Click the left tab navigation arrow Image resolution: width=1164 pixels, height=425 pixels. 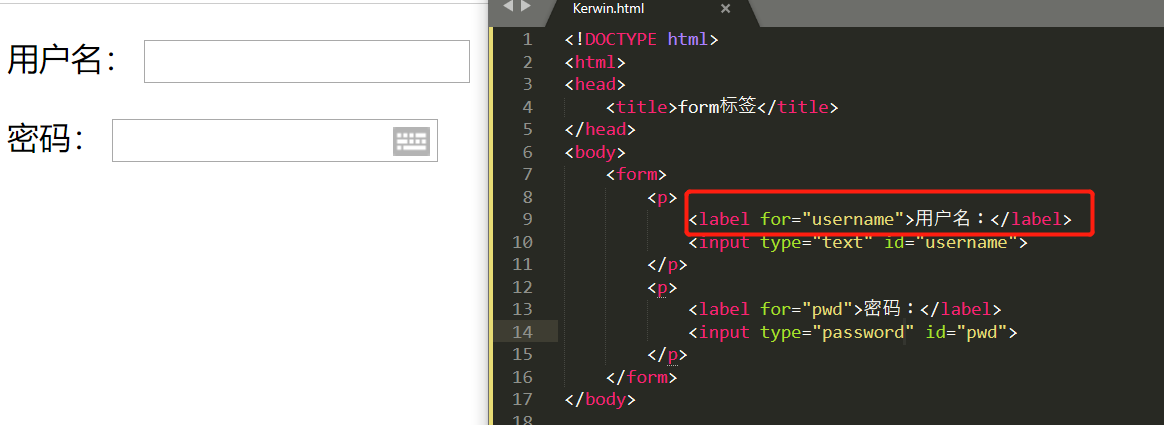[x=509, y=7]
